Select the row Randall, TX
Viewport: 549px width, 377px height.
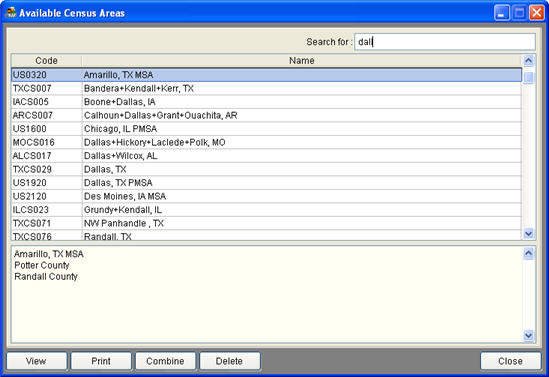[x=266, y=236]
